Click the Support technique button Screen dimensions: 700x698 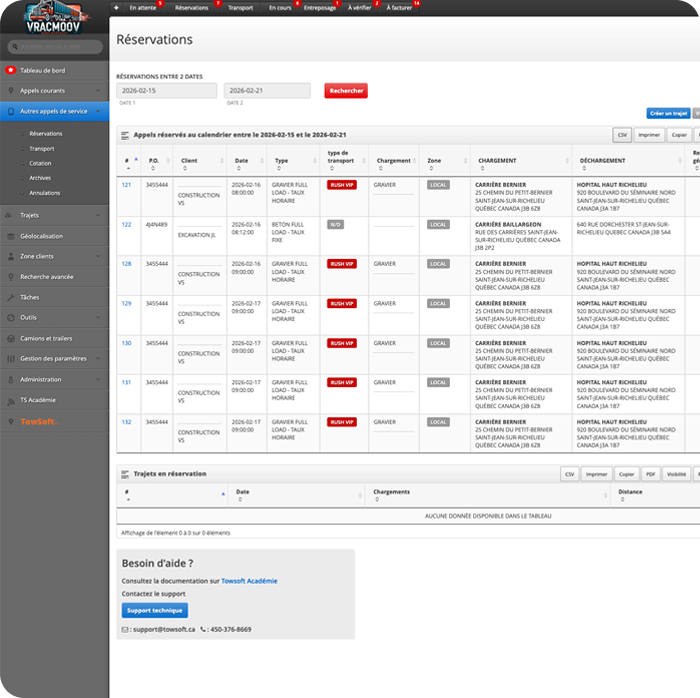tap(154, 611)
